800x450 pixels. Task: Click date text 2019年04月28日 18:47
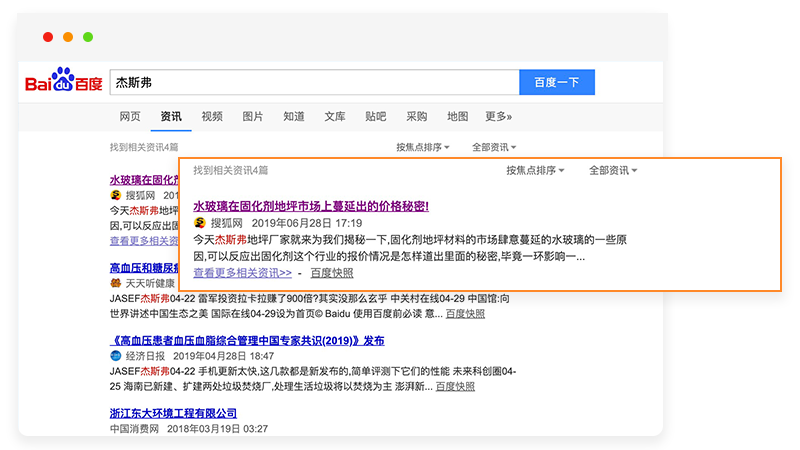pos(223,356)
